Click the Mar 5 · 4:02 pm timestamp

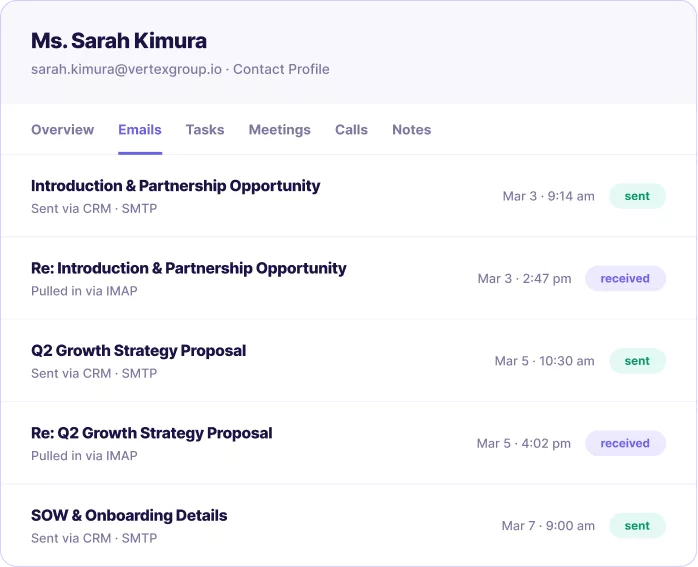coord(524,443)
